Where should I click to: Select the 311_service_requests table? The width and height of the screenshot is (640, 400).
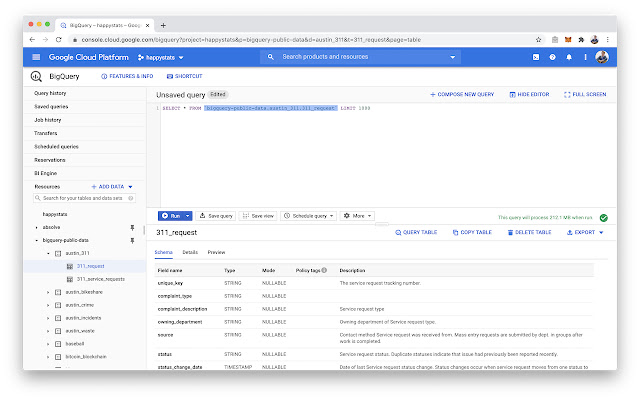(100, 279)
